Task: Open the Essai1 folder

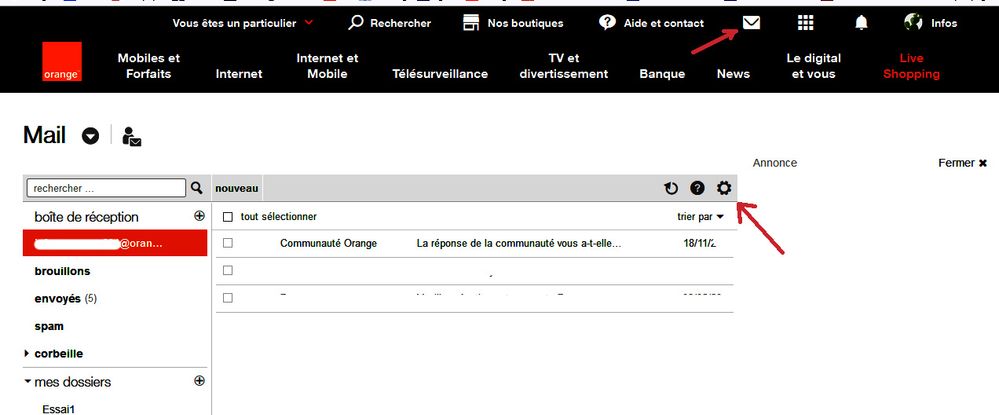Action: coord(59,409)
